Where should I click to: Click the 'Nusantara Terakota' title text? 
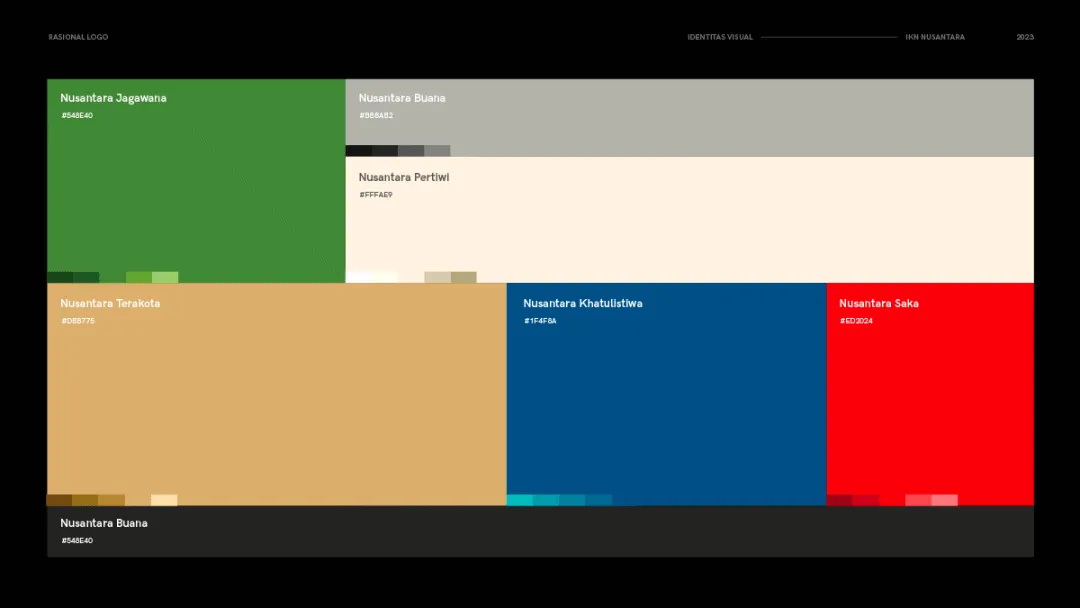pos(110,303)
